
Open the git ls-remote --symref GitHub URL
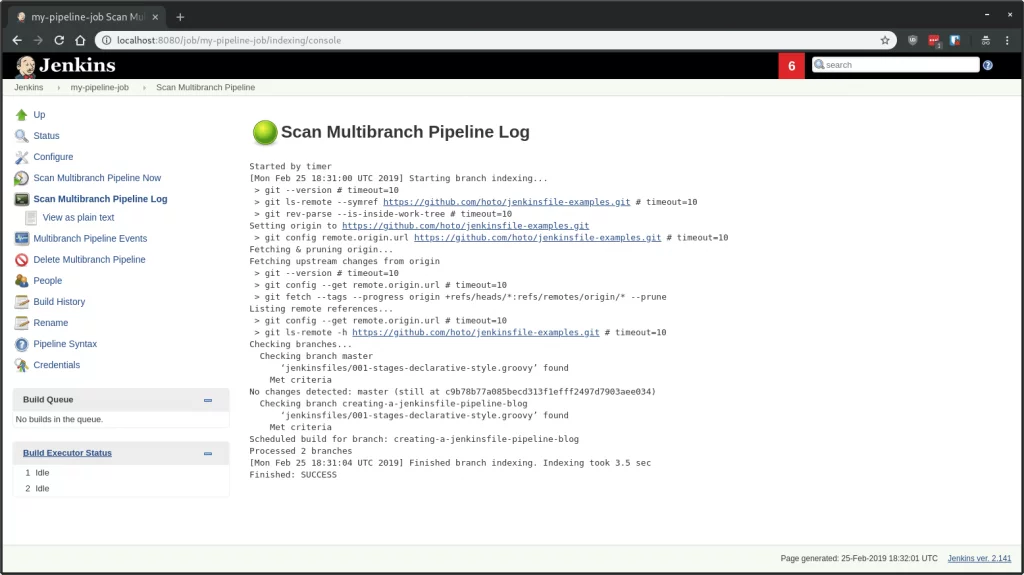(x=507, y=202)
